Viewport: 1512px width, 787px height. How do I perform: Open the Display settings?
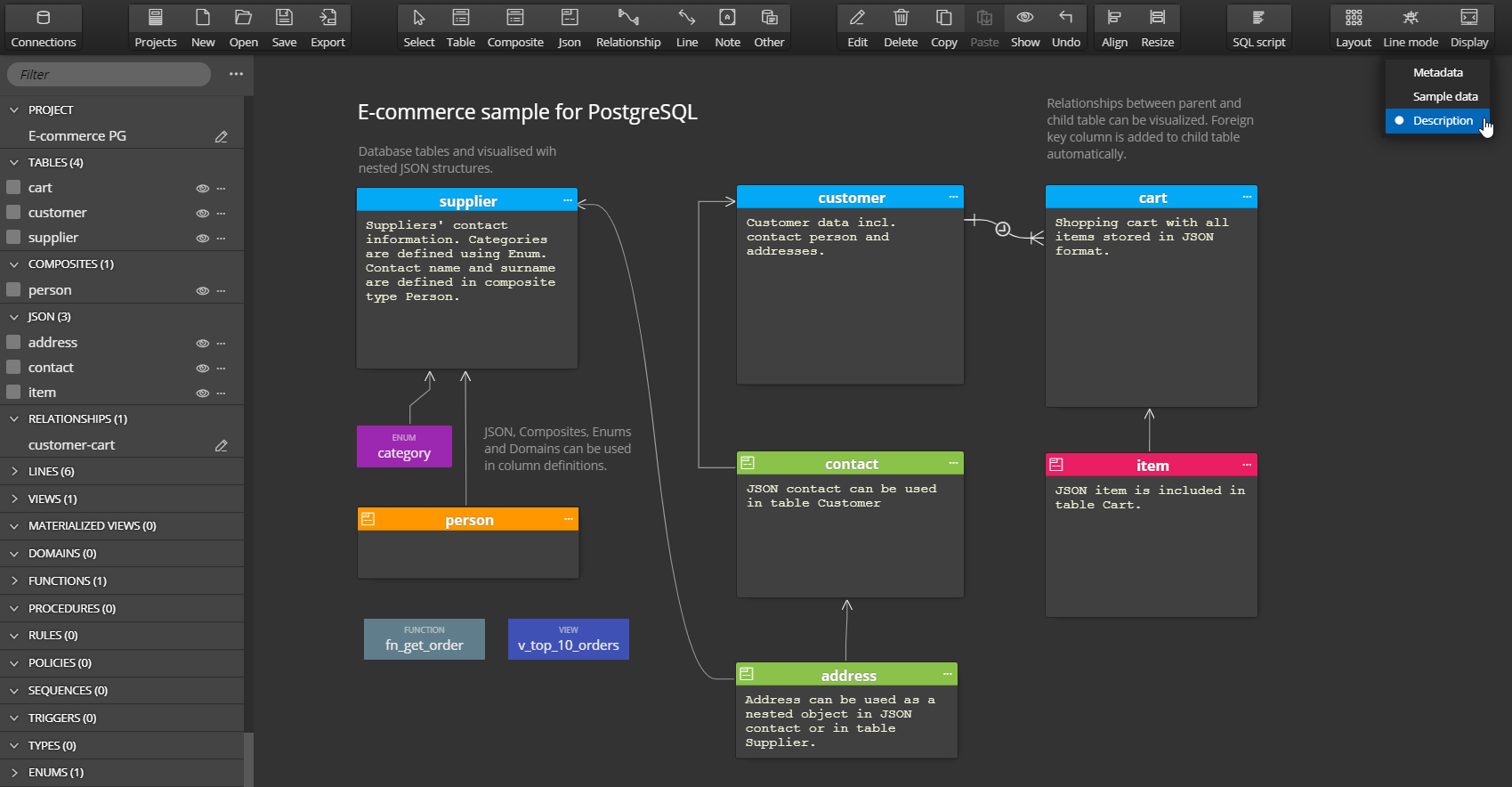point(1469,28)
